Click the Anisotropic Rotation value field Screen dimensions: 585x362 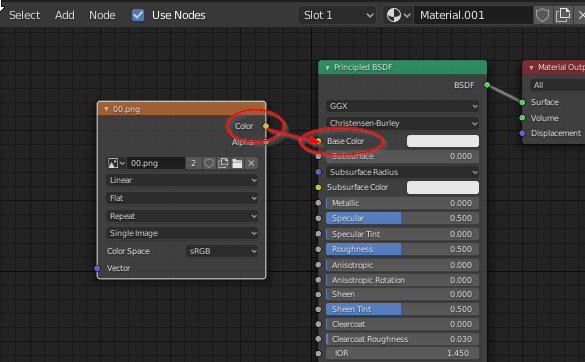[x=402, y=280]
